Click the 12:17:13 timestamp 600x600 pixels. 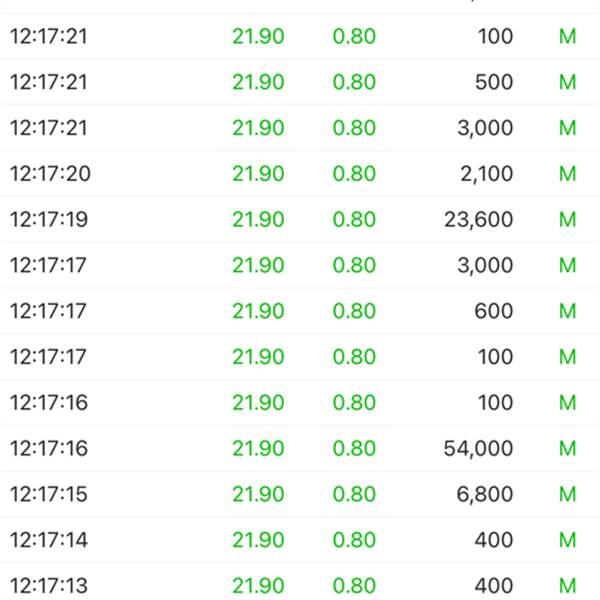49,586
